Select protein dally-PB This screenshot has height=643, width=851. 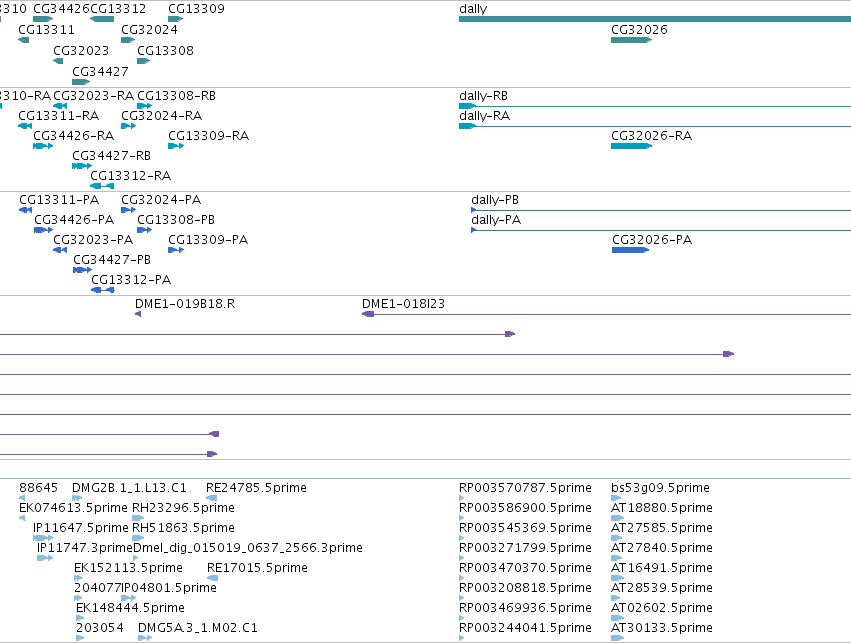point(661,210)
